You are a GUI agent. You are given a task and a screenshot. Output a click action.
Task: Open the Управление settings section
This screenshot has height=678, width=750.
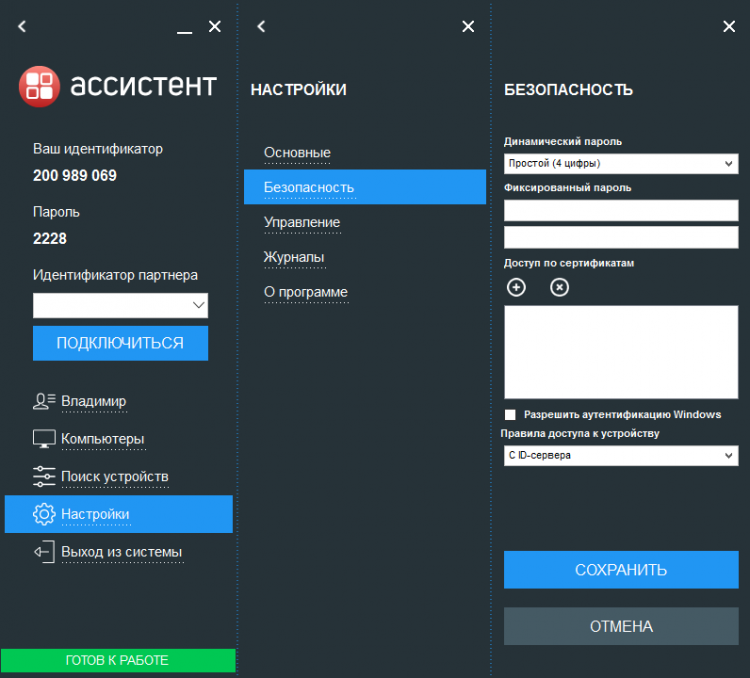point(302,222)
